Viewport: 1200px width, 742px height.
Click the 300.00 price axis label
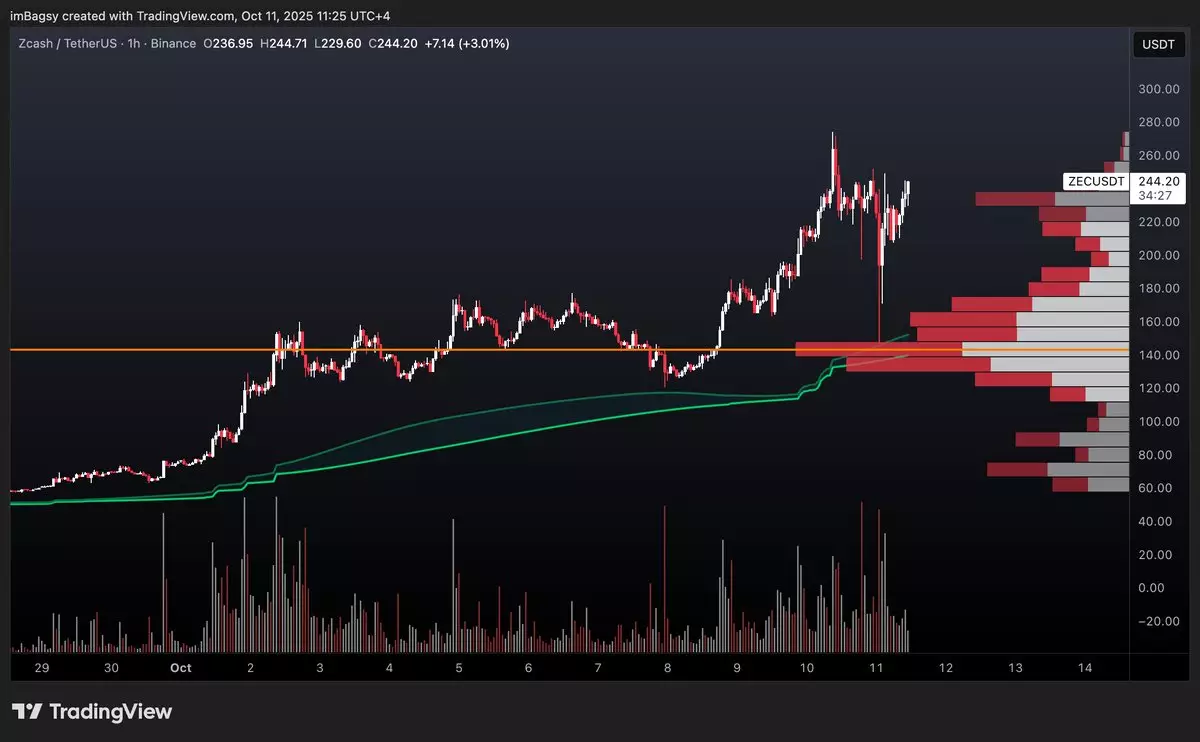[x=1158, y=89]
